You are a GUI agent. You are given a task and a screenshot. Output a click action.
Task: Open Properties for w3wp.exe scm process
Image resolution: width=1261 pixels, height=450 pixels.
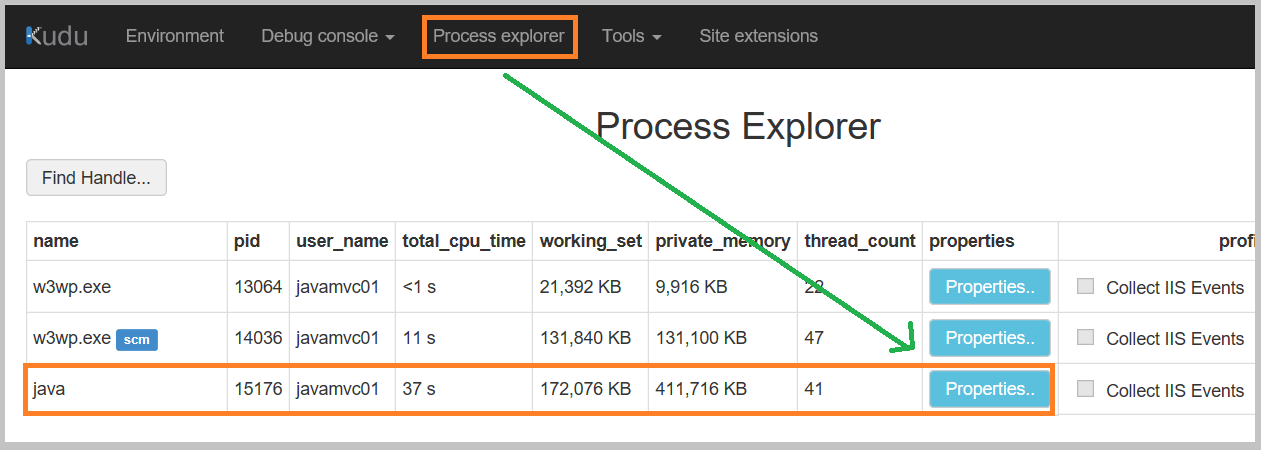coord(989,338)
